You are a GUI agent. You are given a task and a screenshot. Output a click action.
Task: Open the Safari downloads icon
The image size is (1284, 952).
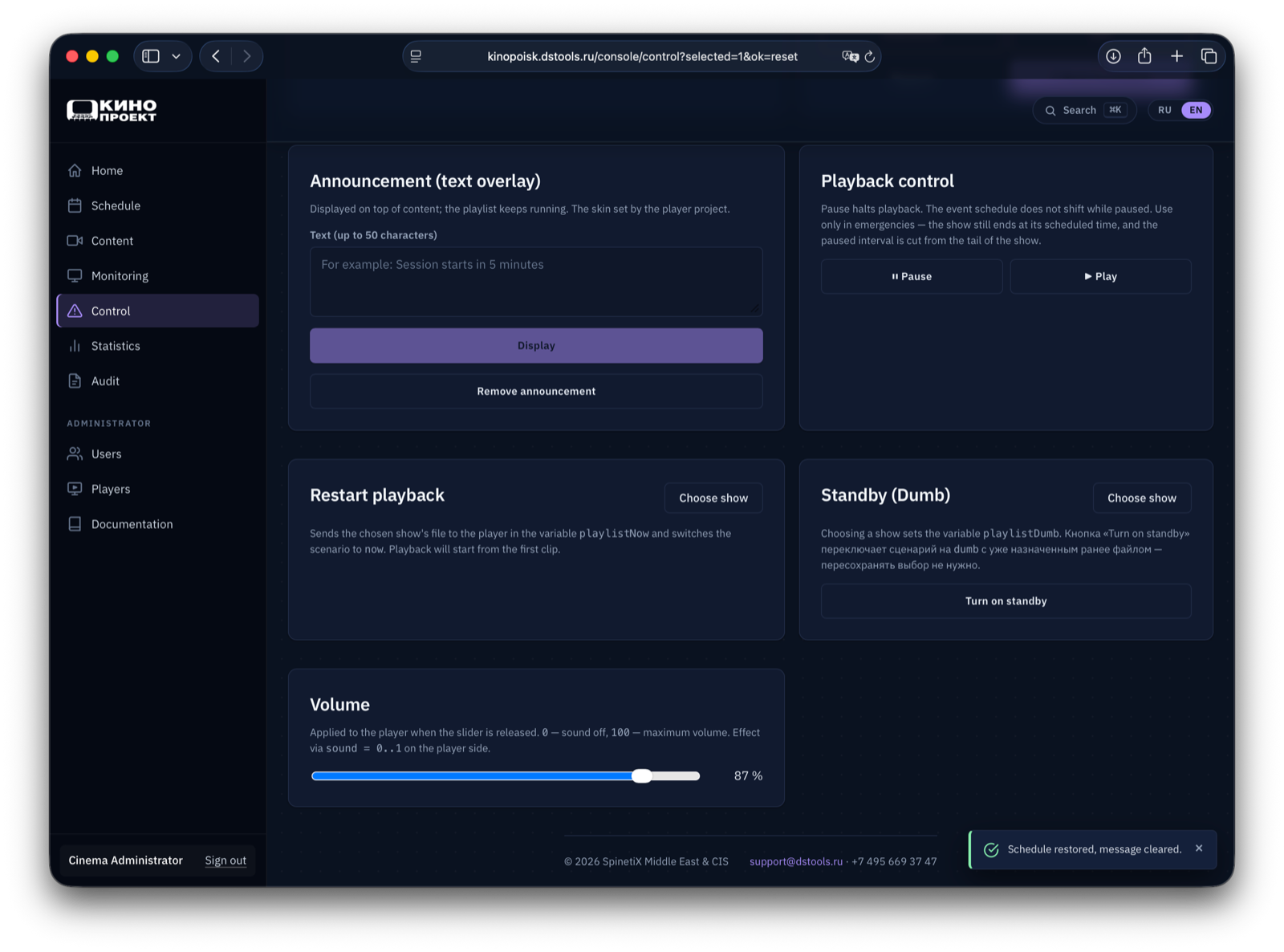click(x=1113, y=56)
